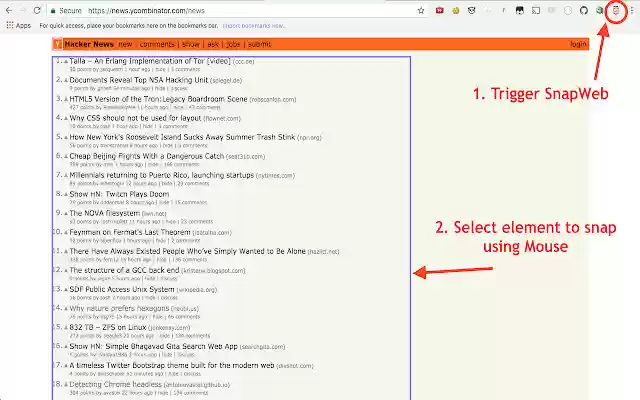Click 'Import bookmarks now' link
This screenshot has width=640, height=400.
pos(253,25)
